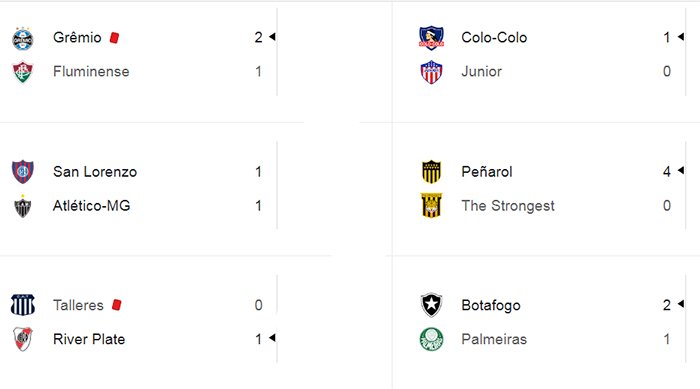Select the Atlético-MG crest icon
Viewport: 700px width, 389px height.
[x=23, y=206]
